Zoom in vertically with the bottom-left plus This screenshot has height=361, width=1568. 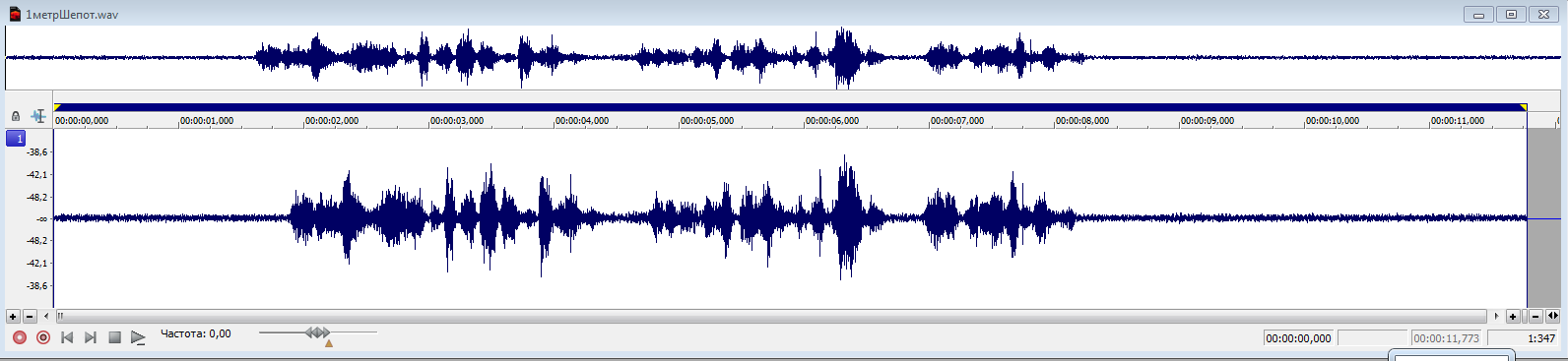point(13,317)
